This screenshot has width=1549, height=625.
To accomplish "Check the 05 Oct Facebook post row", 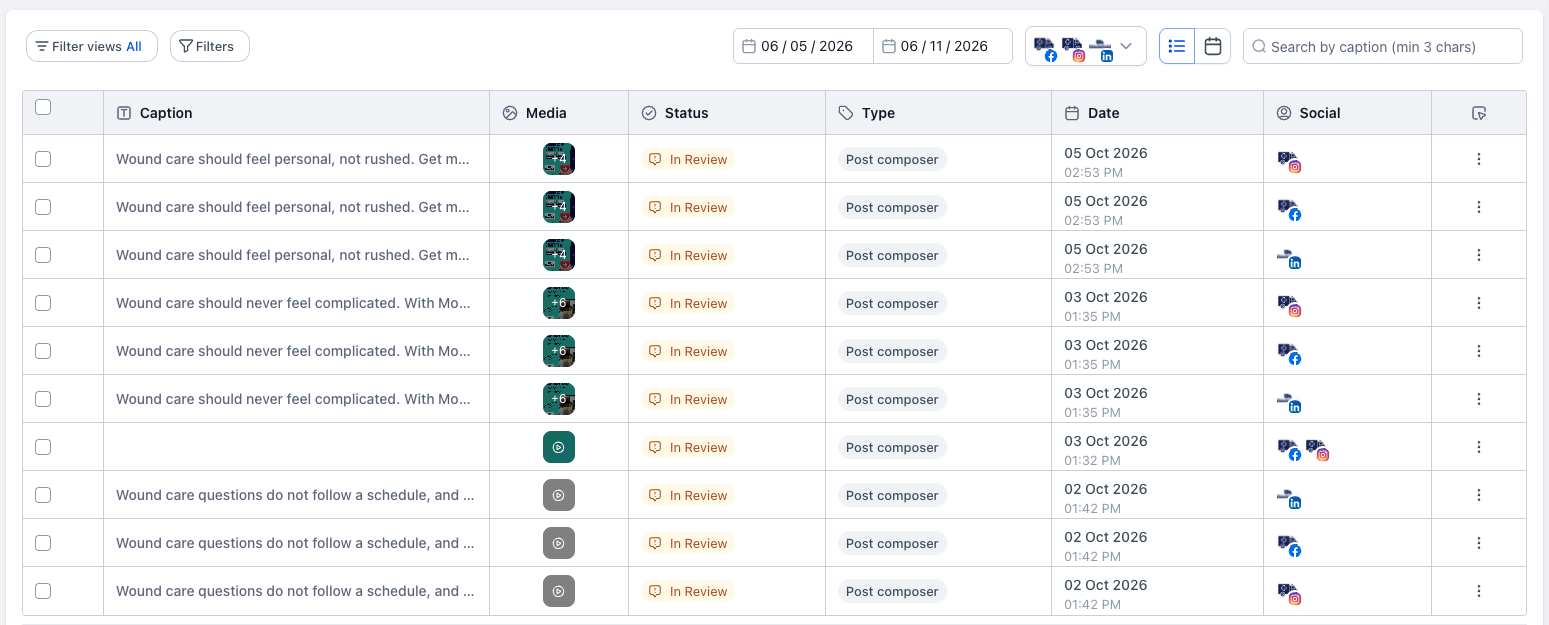I will click(x=43, y=207).
